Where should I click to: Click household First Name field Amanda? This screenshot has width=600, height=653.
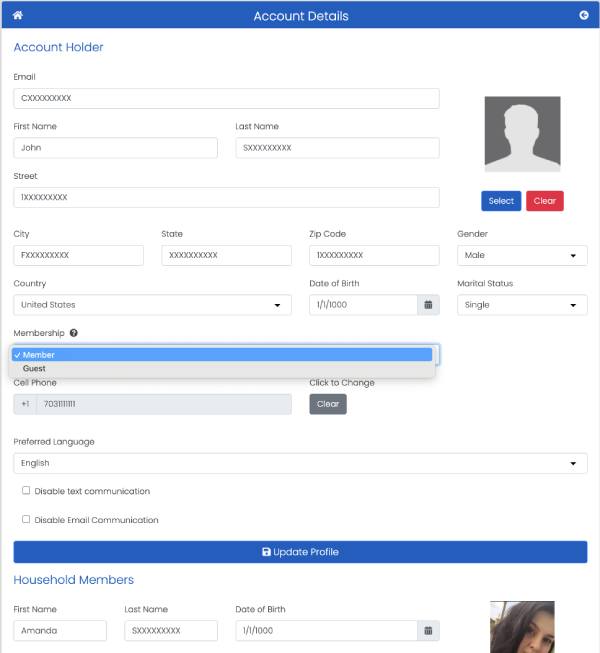tap(60, 631)
